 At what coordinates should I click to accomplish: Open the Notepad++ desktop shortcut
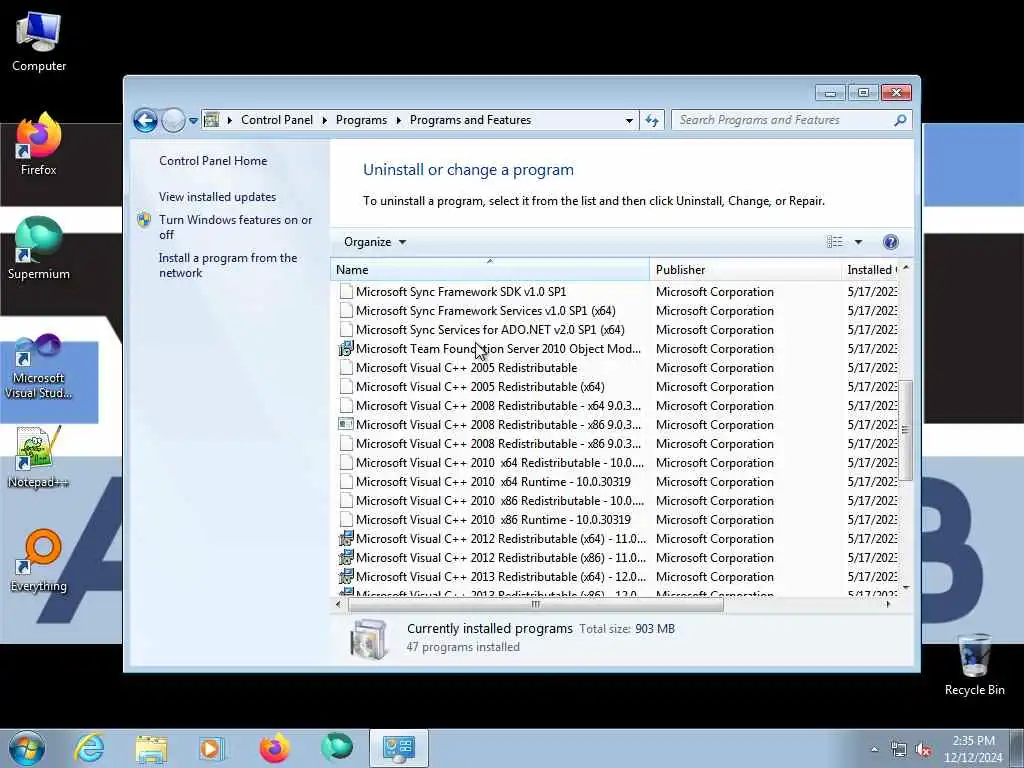point(39,457)
